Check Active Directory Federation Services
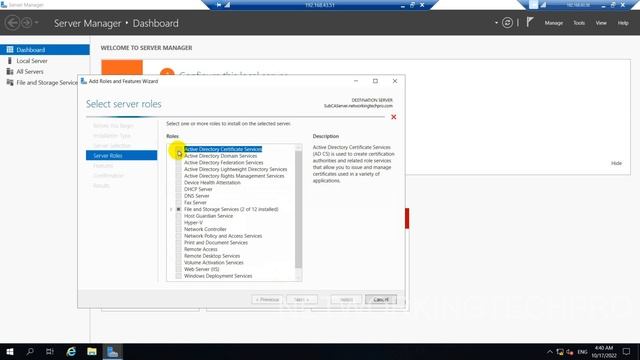Image resolution: width=640 pixels, height=360 pixels. click(x=179, y=162)
